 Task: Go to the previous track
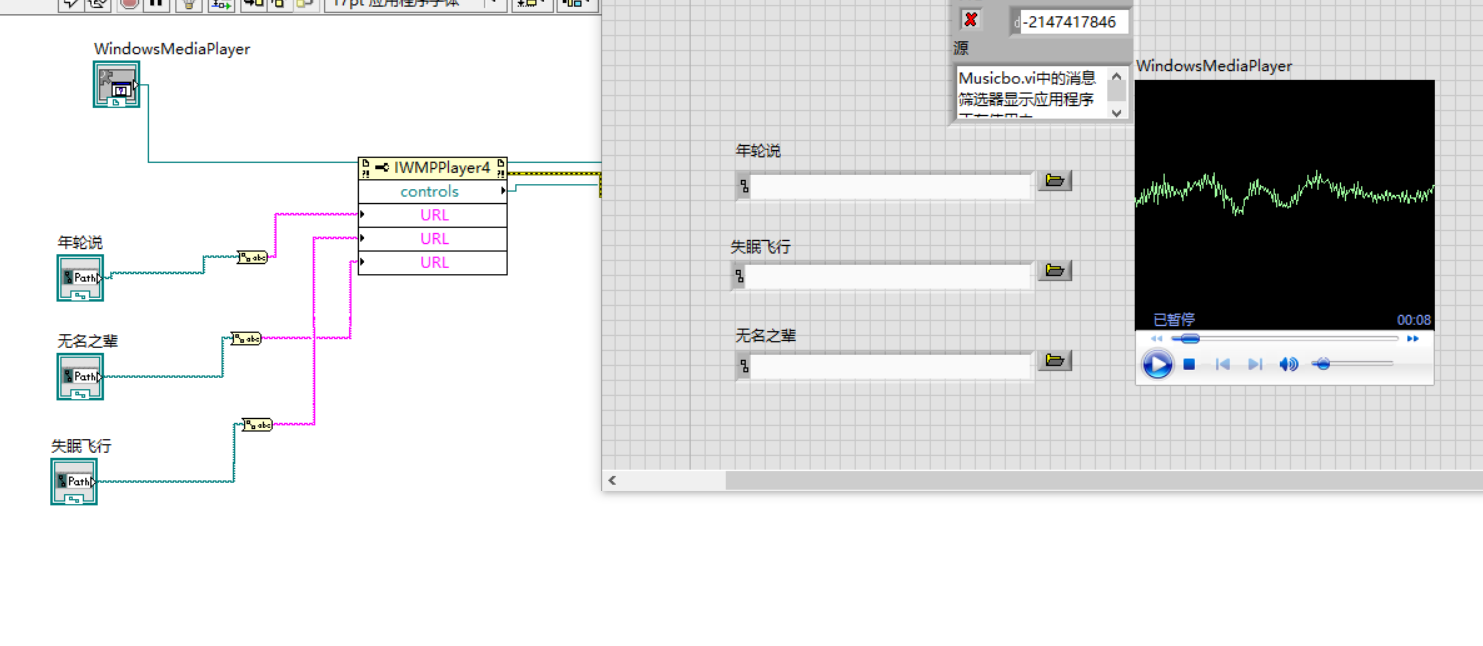[1222, 364]
